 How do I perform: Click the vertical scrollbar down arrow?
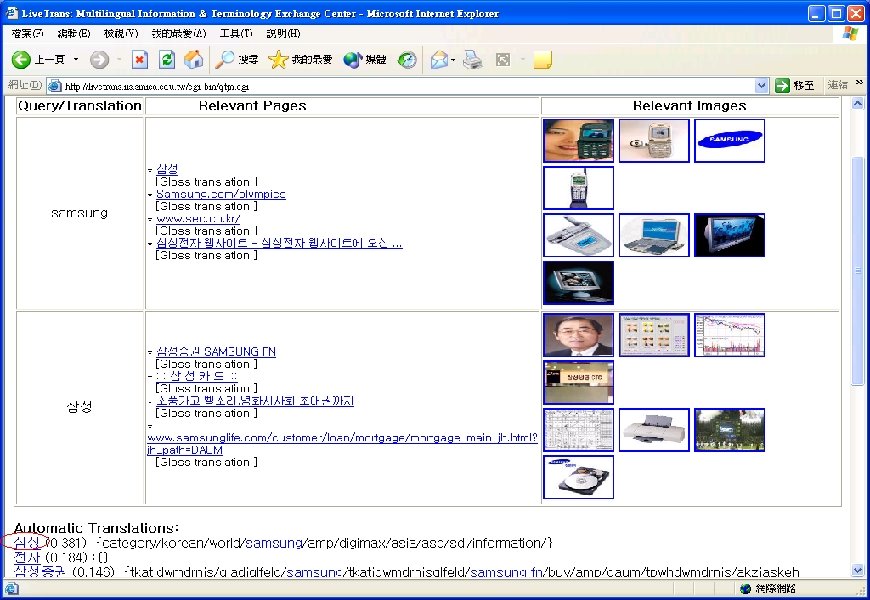pyautogui.click(x=857, y=571)
